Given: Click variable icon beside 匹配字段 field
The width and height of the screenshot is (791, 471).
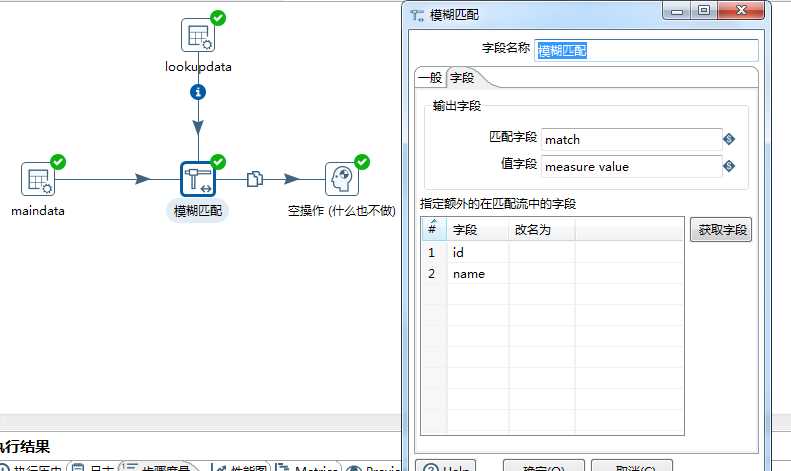Looking at the screenshot, I should [x=729, y=139].
